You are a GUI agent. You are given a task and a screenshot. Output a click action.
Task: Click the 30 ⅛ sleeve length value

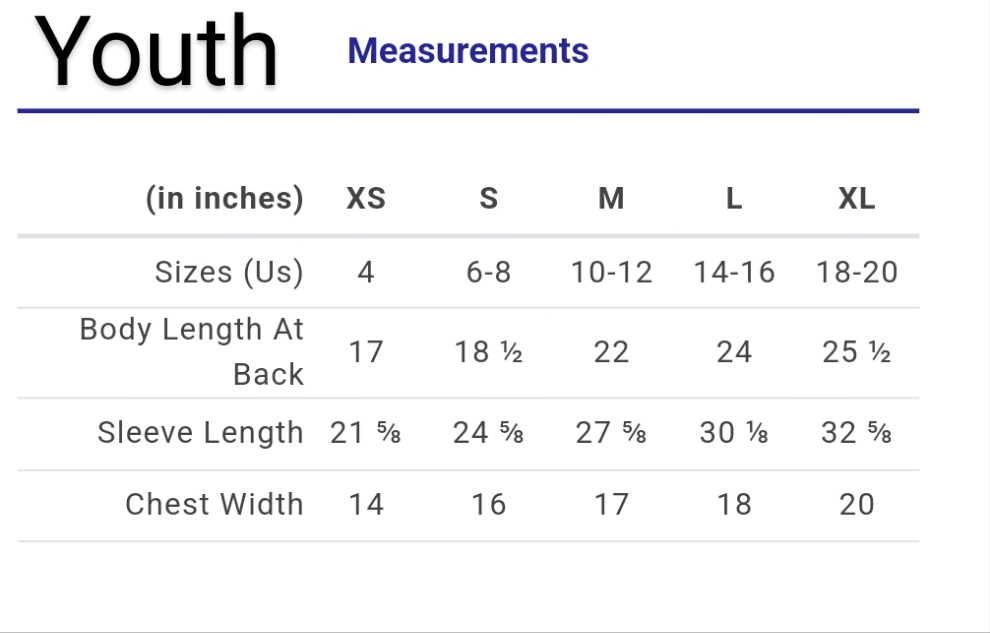tap(734, 433)
